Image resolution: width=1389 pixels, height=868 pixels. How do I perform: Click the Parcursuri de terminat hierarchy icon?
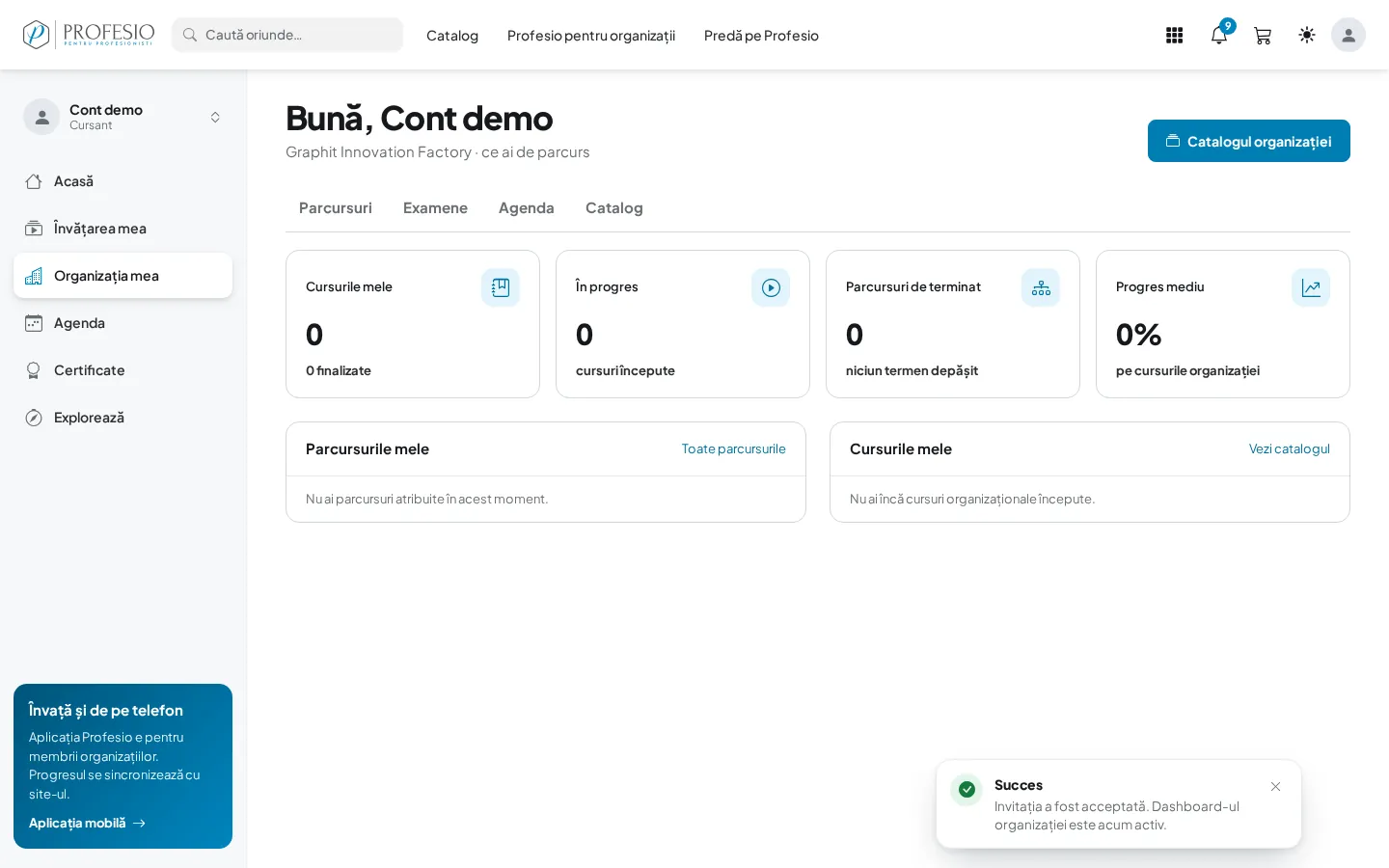tap(1041, 287)
